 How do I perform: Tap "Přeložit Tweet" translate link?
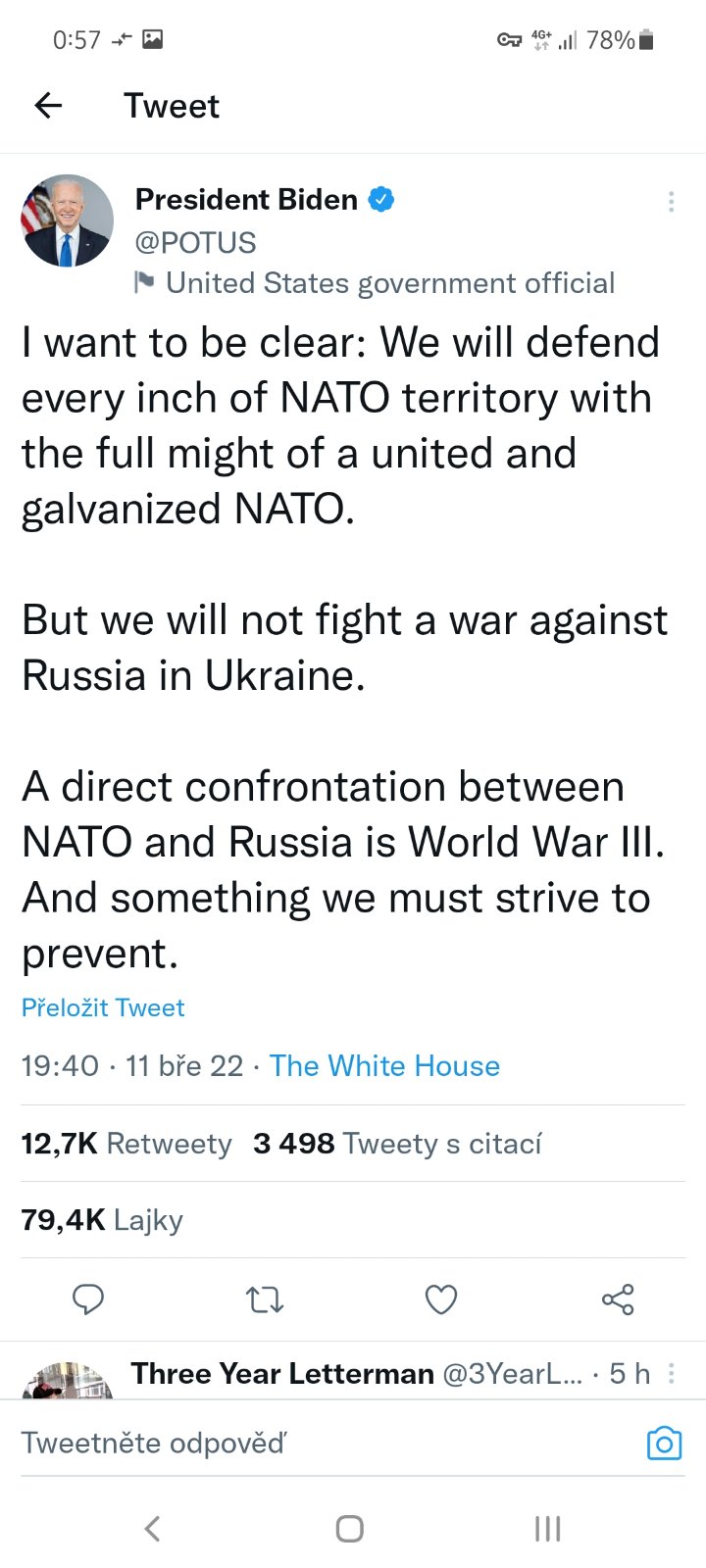point(103,1007)
